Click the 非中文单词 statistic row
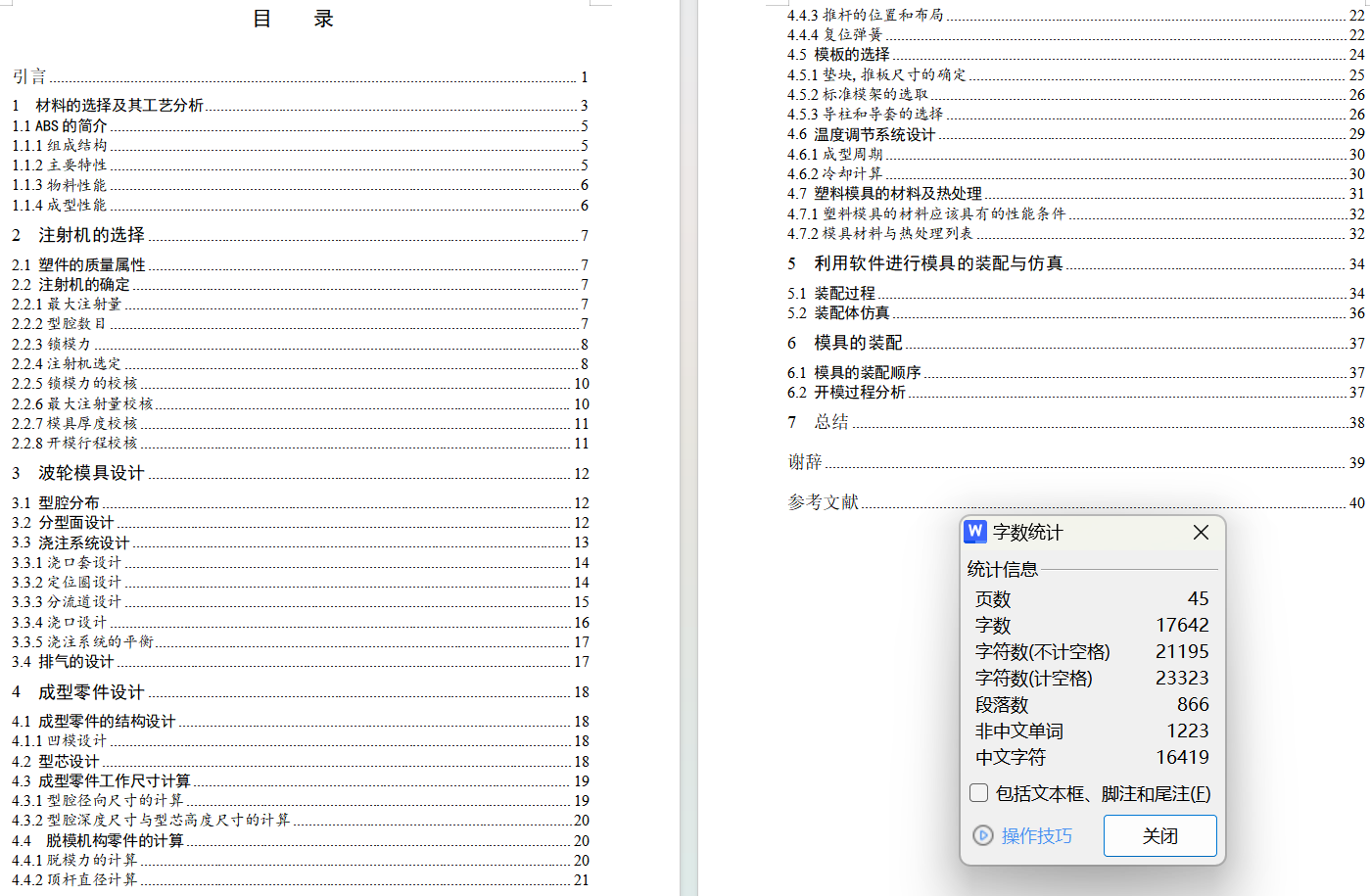This screenshot has width=1370, height=896. [1092, 731]
